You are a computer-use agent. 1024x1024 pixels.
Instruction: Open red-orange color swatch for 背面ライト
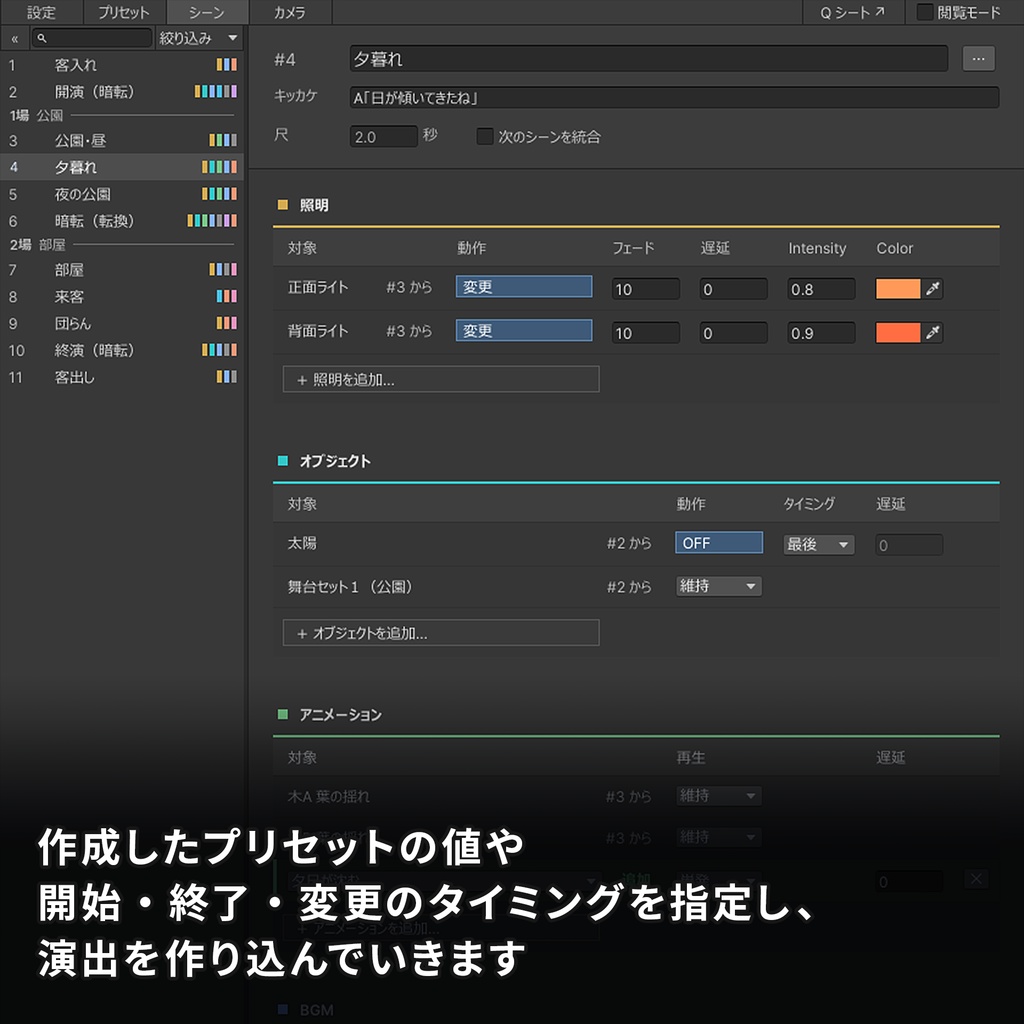(898, 332)
